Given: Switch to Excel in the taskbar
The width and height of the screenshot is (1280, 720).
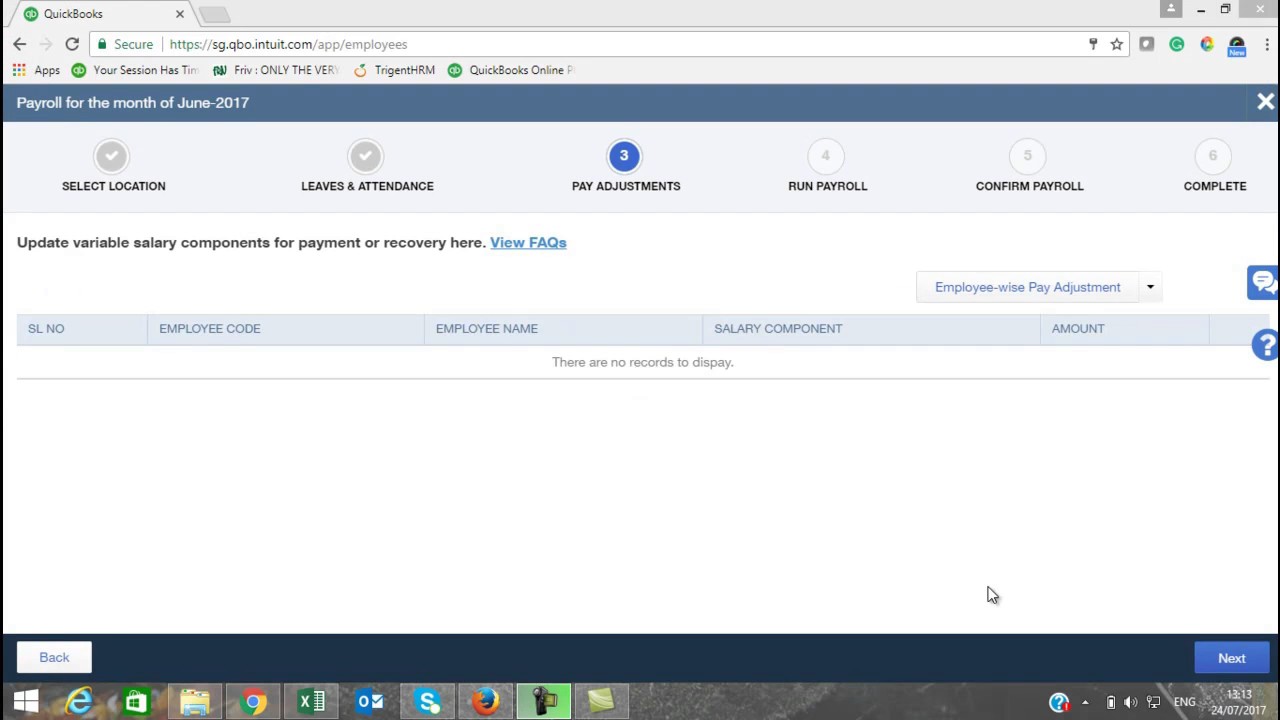Looking at the screenshot, I should coord(311,702).
